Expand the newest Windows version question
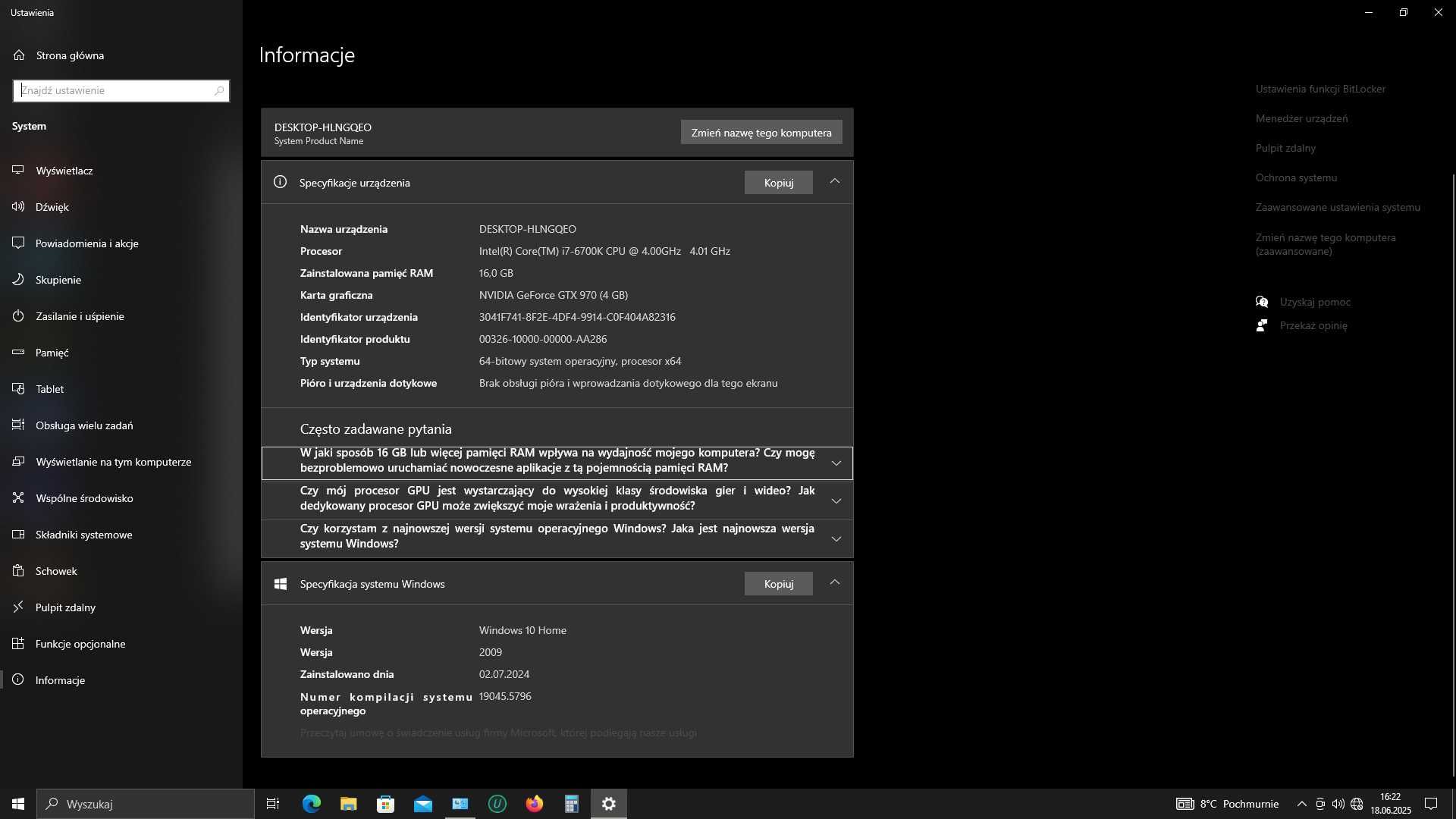Screen dimensions: 1456x819 click(x=557, y=538)
